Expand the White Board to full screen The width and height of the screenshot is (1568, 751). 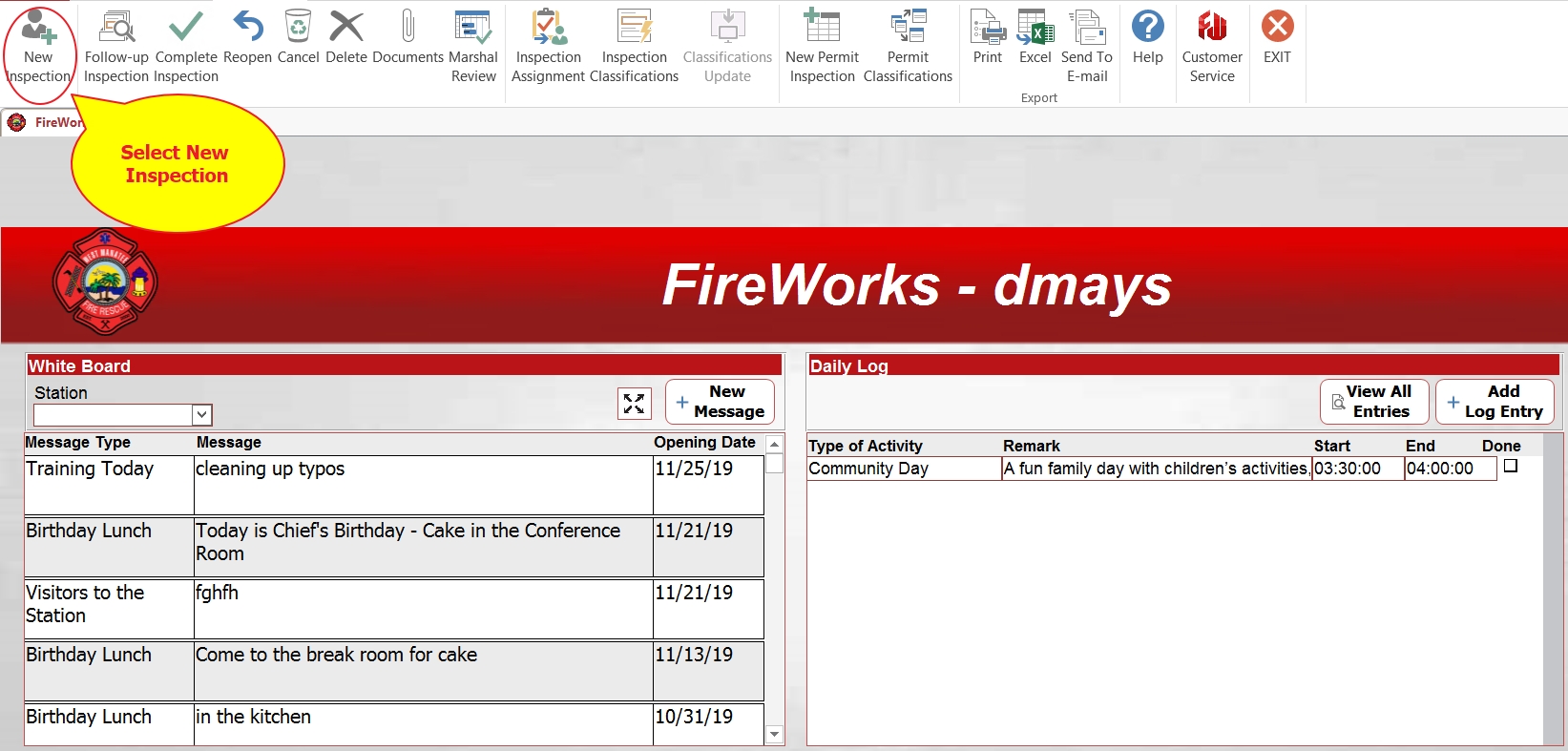tap(635, 404)
